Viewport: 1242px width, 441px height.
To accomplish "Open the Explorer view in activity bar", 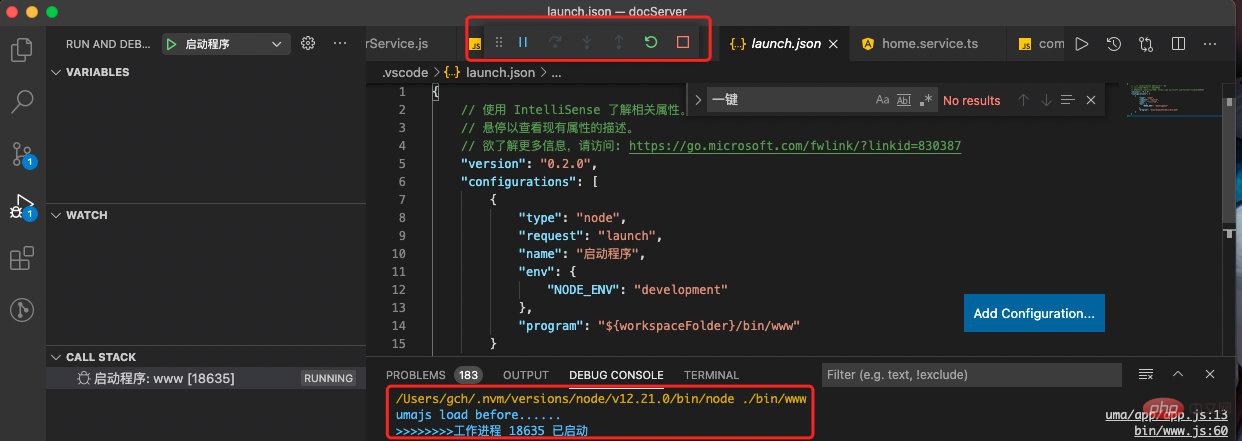I will coord(21,48).
